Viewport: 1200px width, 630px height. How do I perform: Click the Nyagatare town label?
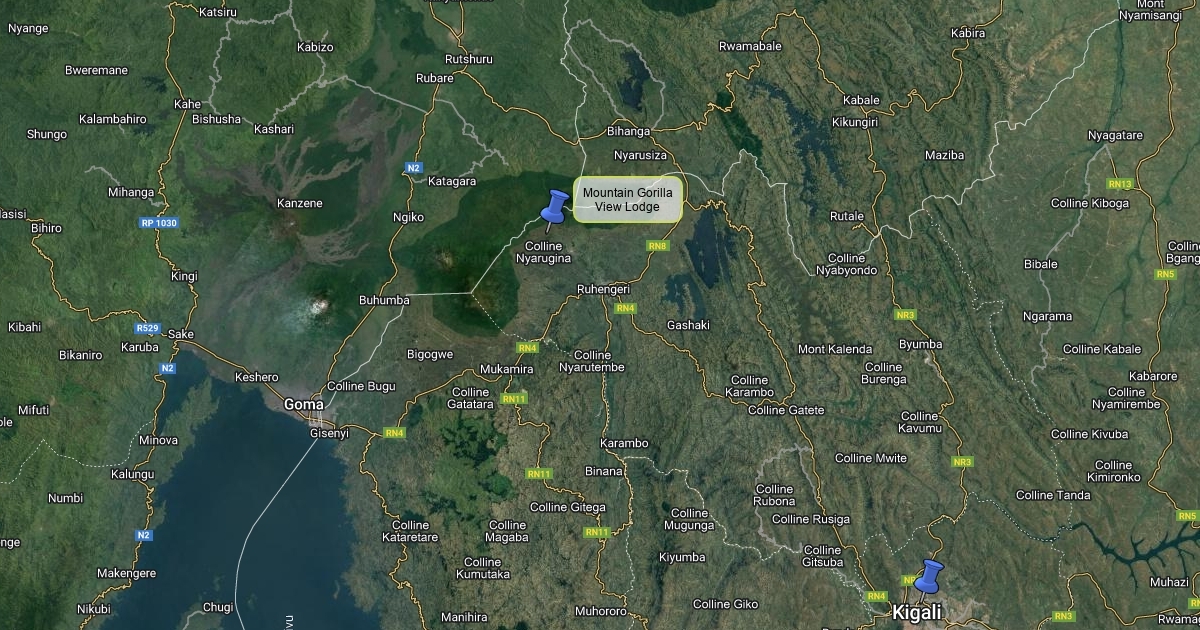1115,135
